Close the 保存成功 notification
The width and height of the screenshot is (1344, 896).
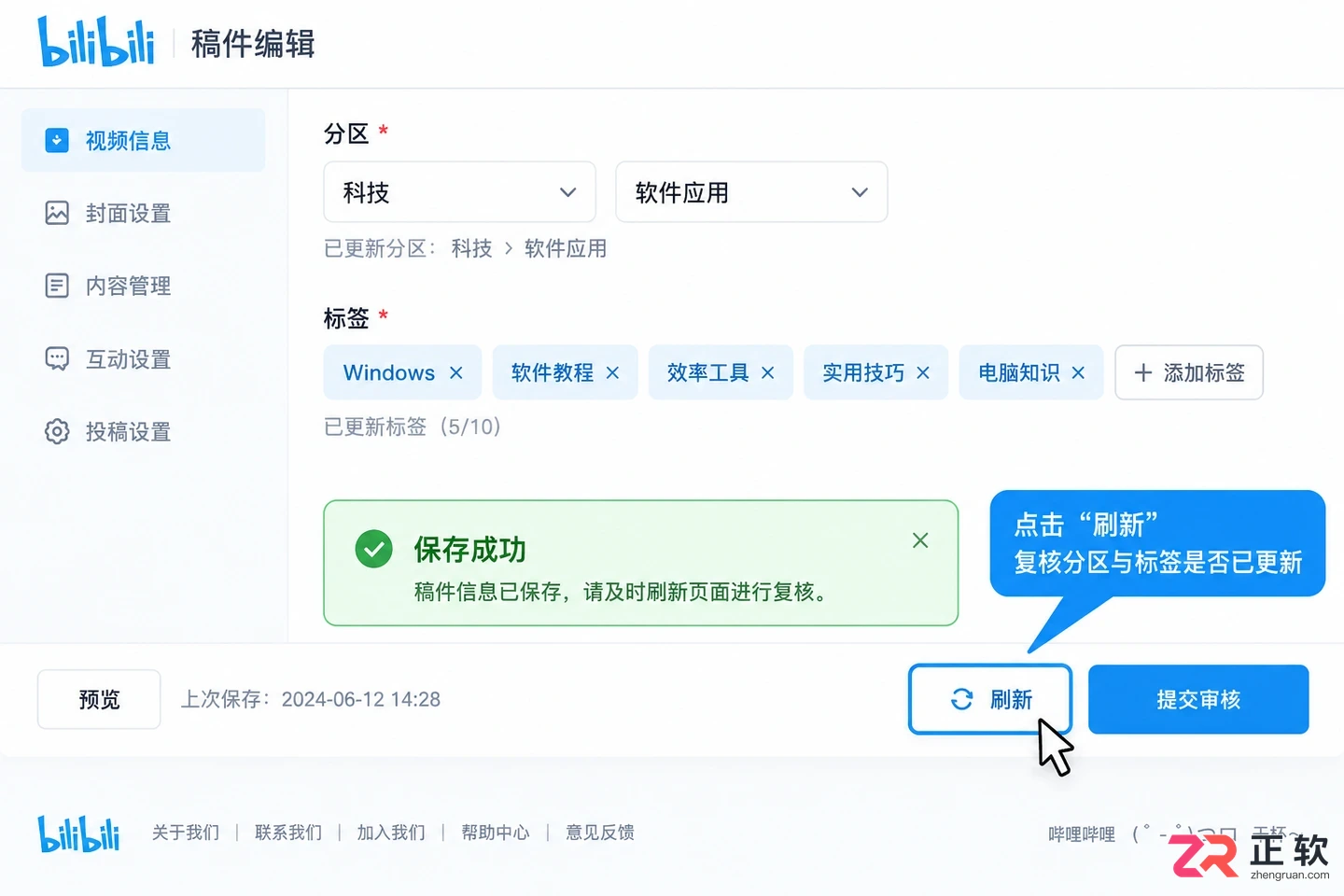point(920,540)
